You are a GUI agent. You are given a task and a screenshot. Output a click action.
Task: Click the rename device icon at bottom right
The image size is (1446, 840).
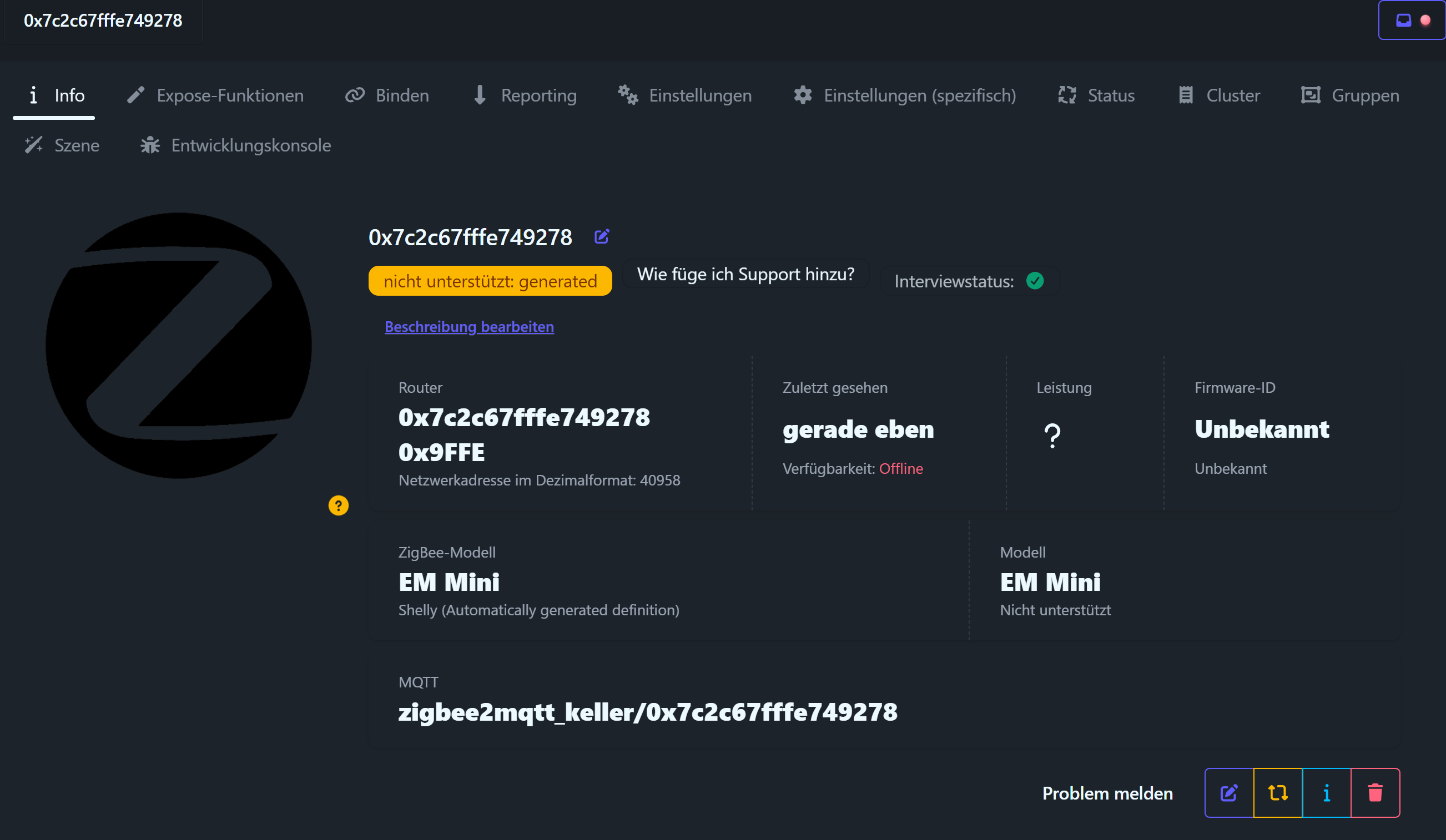[1228, 793]
